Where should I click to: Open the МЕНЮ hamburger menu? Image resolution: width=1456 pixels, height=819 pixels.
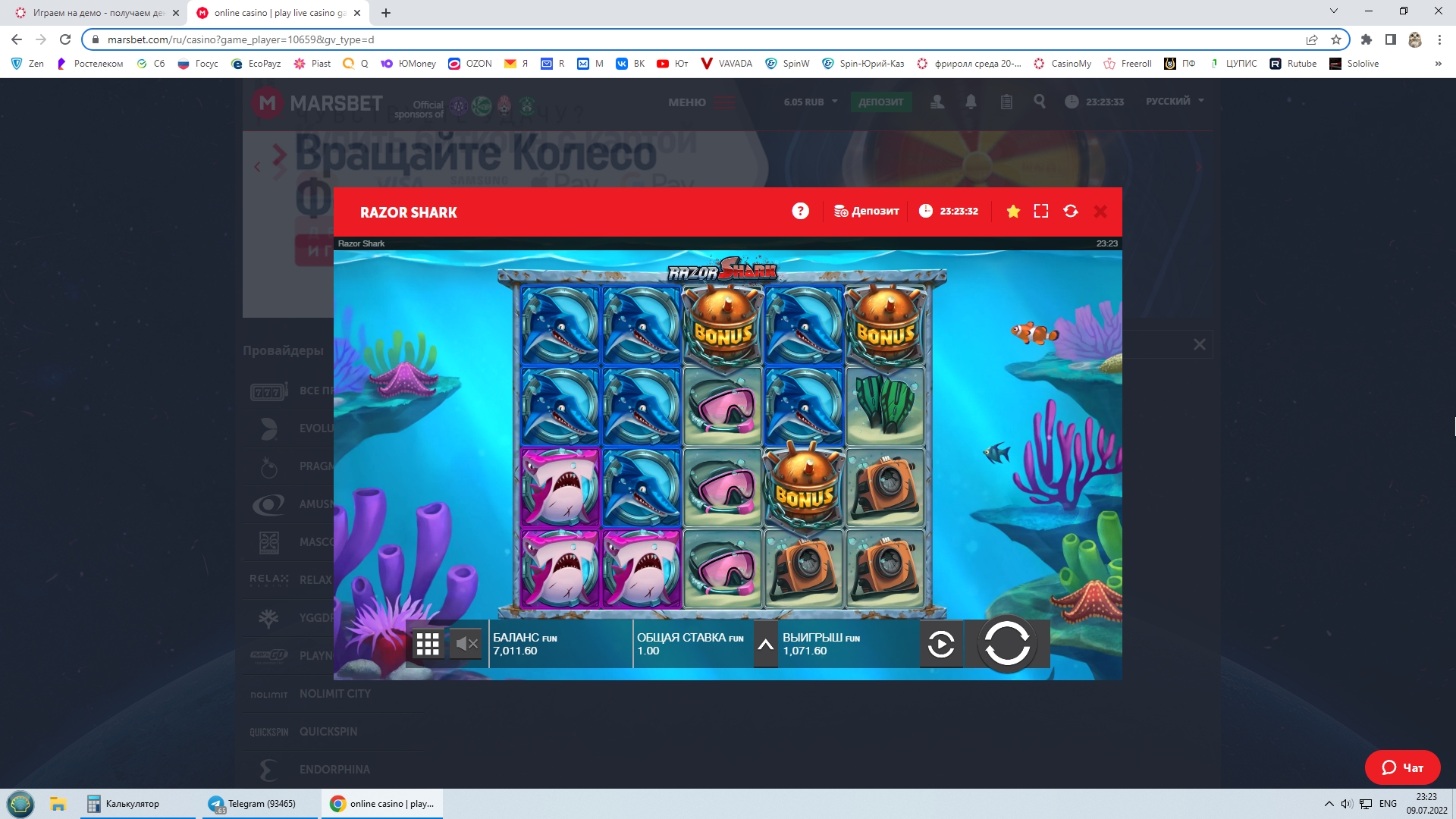[x=701, y=102]
